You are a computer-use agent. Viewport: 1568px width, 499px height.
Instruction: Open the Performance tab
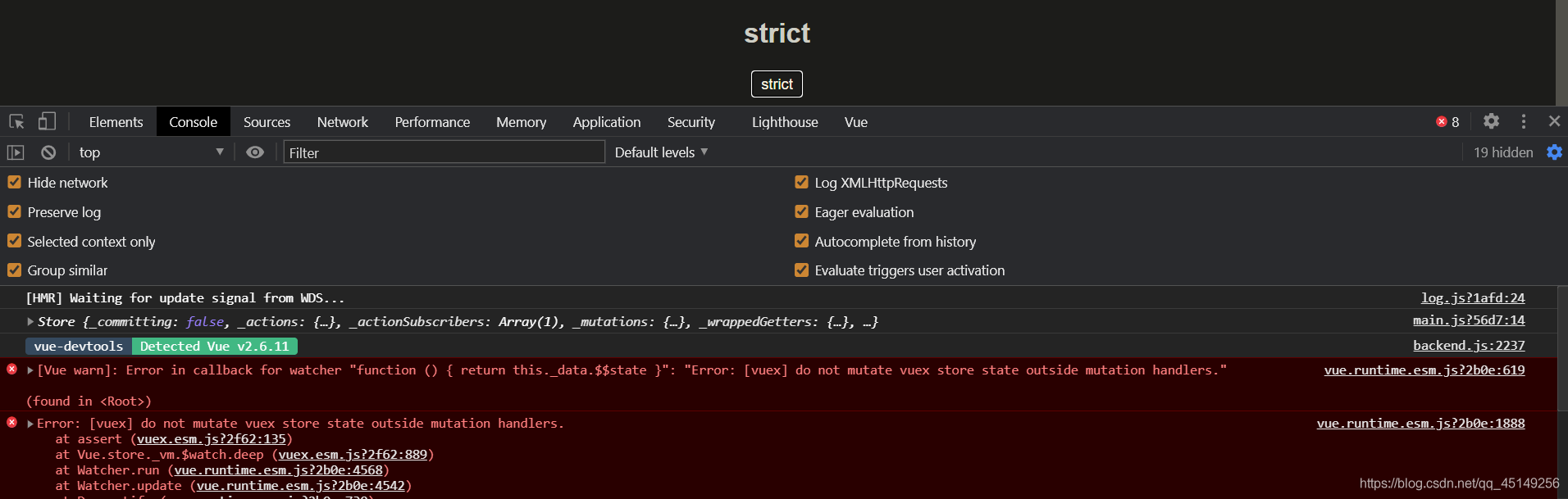tap(432, 122)
